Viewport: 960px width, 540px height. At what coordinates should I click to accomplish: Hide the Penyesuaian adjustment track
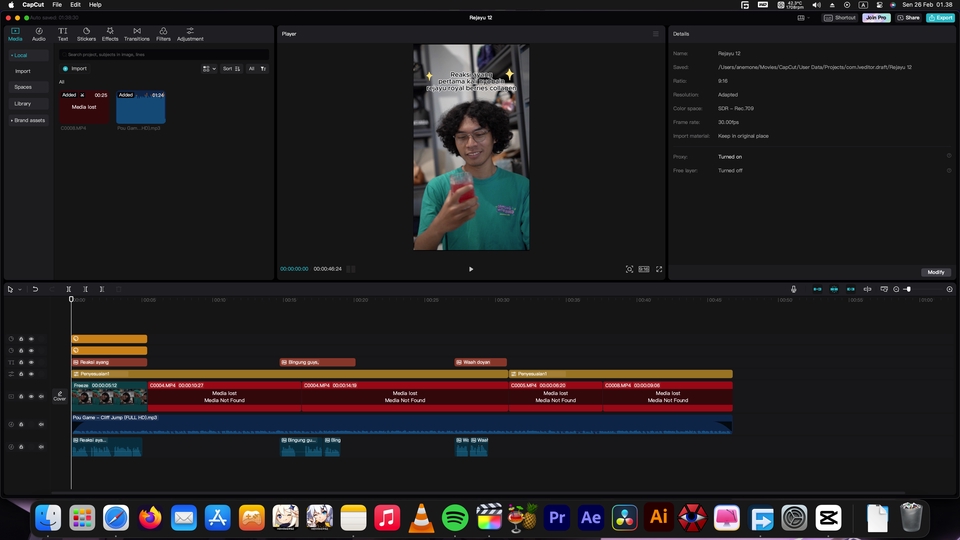(x=31, y=373)
